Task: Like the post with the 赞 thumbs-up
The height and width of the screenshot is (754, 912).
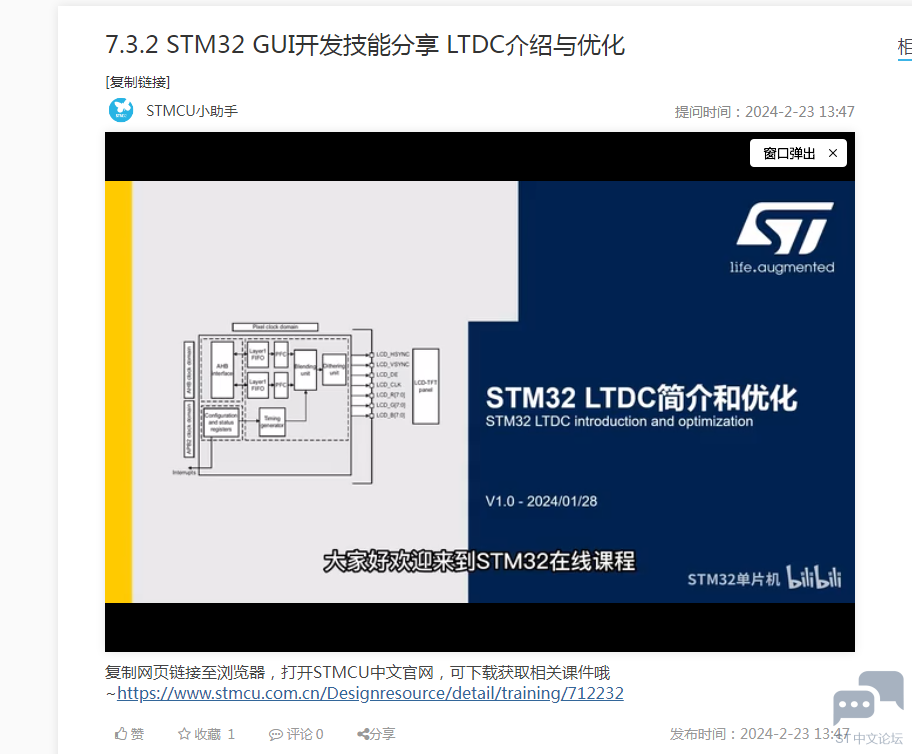Action: (129, 734)
